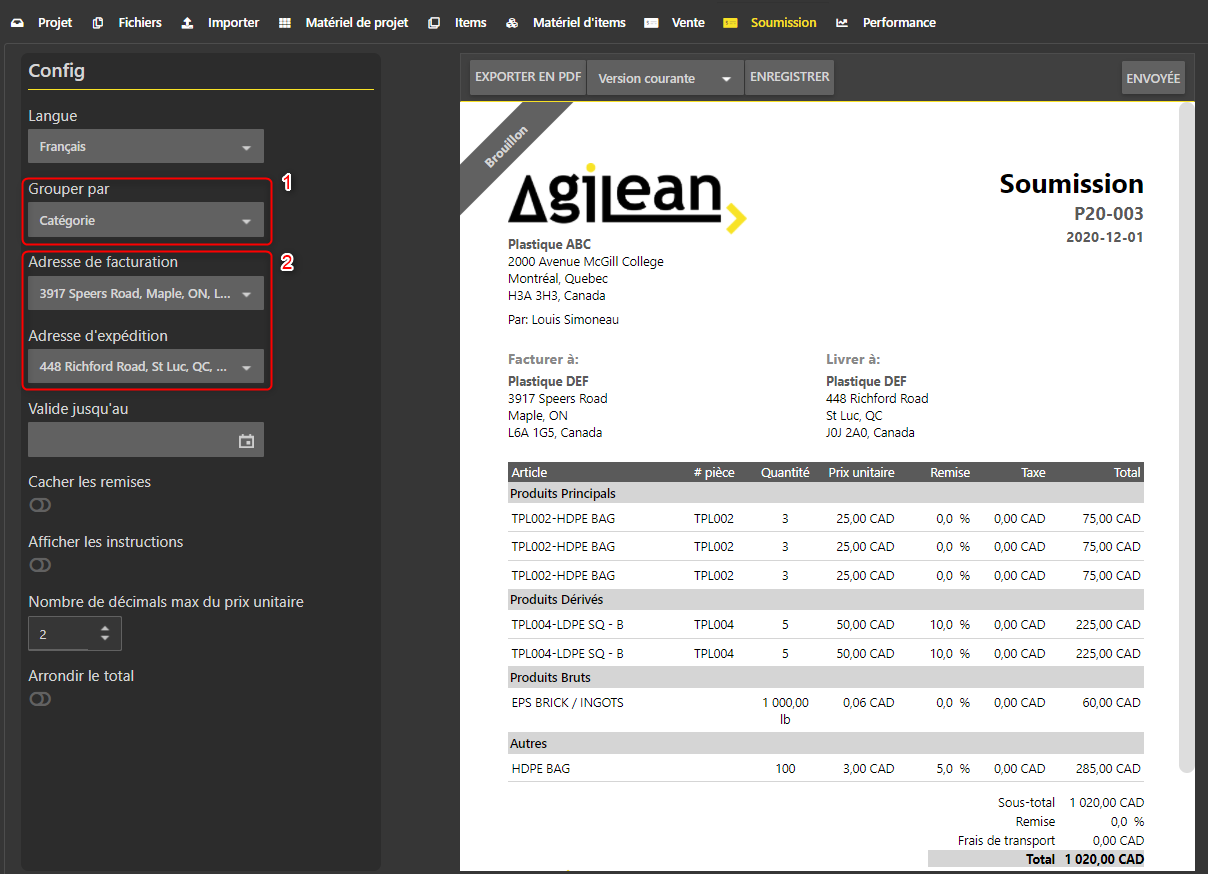This screenshot has height=874, width=1208.
Task: Click the Performance chart icon
Action: (842, 22)
